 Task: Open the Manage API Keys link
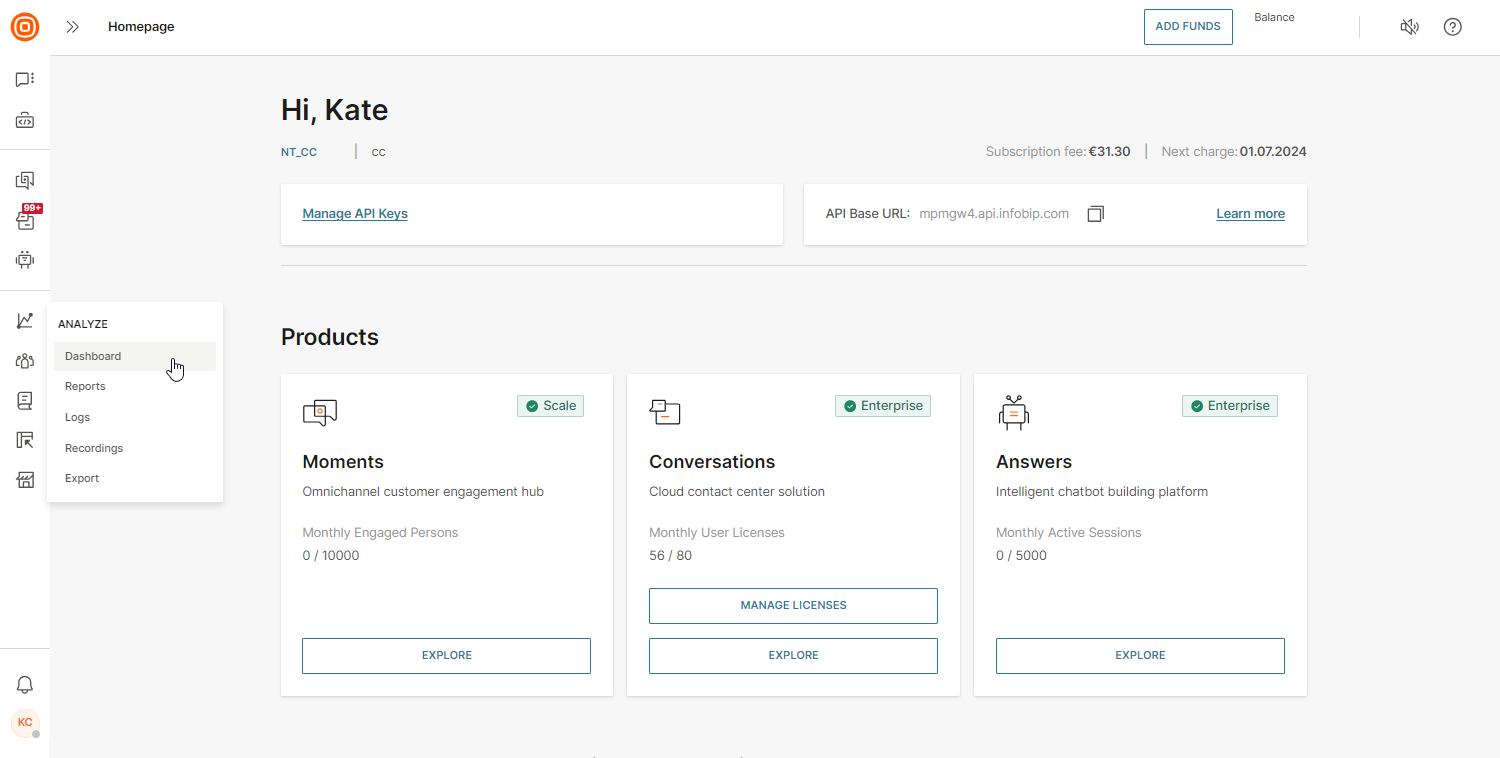(x=355, y=214)
